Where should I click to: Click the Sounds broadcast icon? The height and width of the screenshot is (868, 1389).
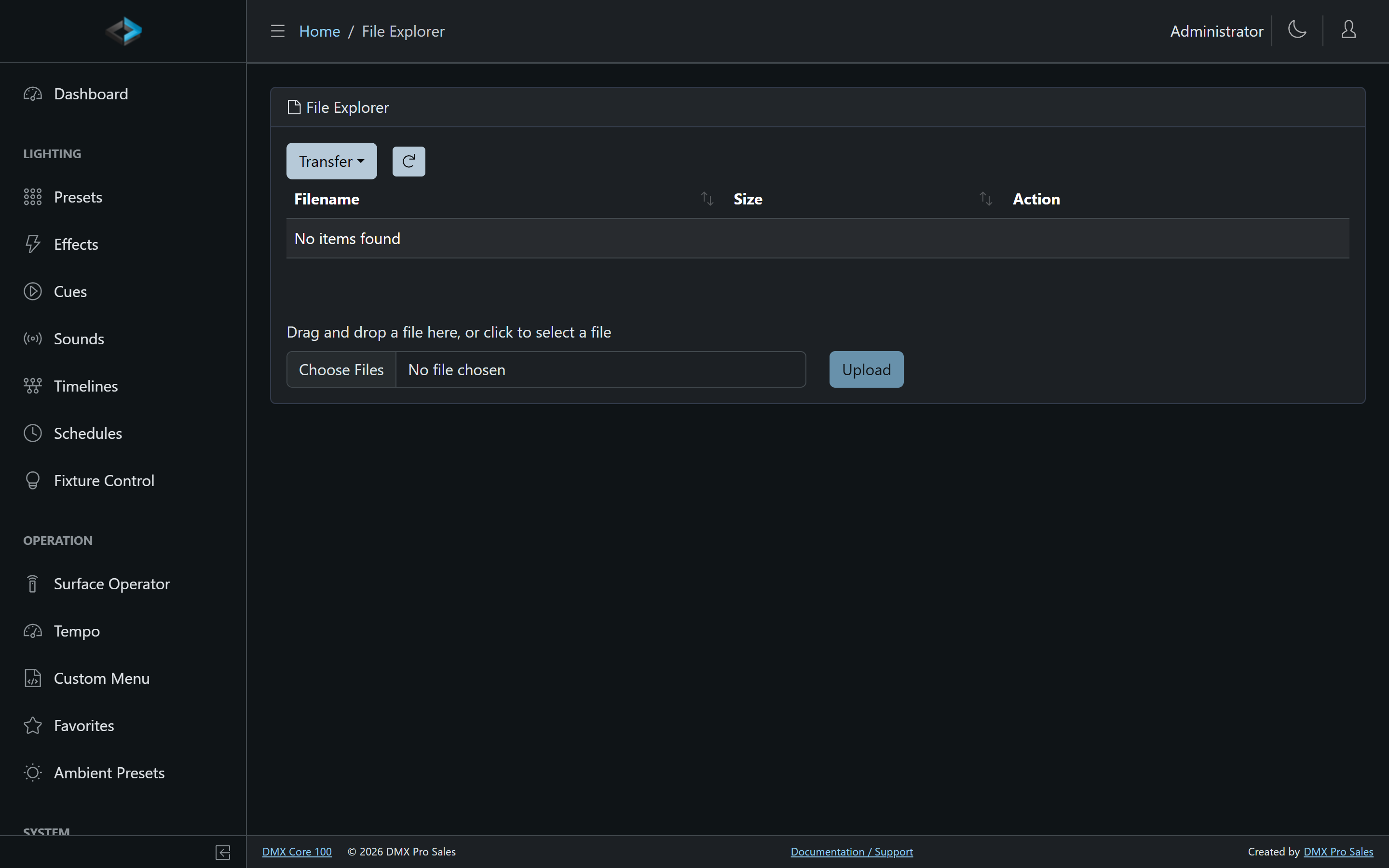[x=33, y=339]
